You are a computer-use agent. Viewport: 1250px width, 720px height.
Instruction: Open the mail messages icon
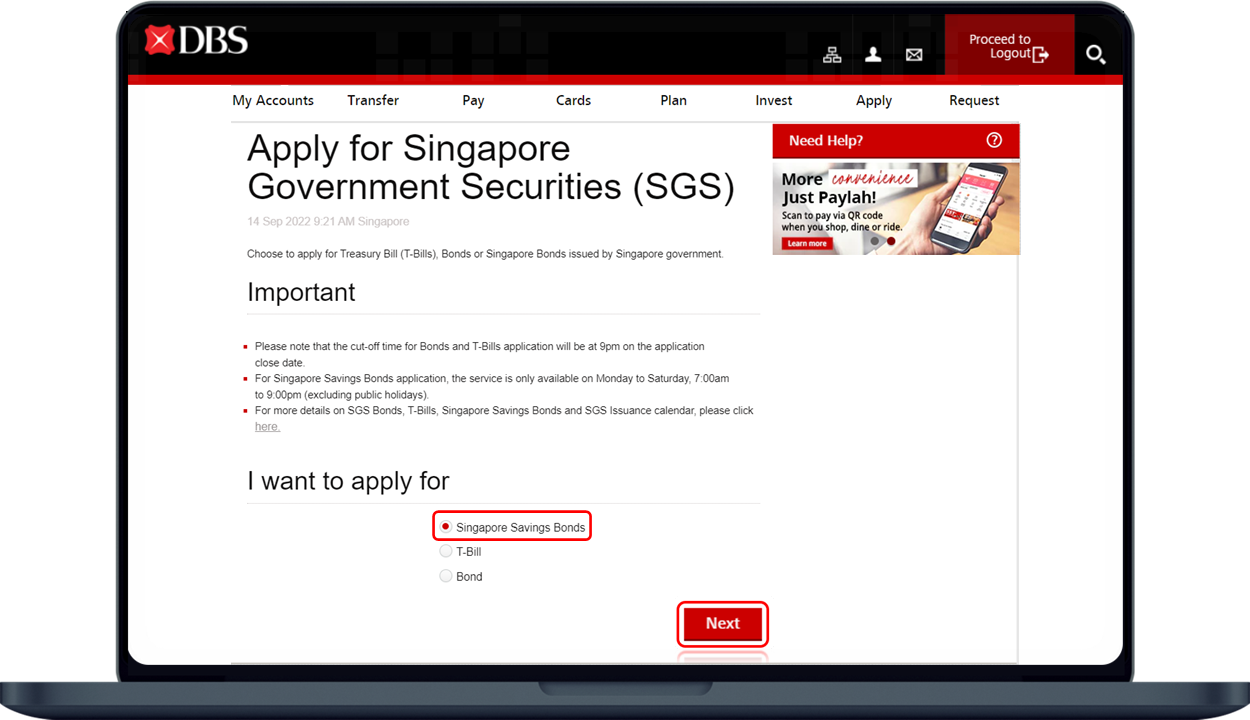[x=914, y=55]
